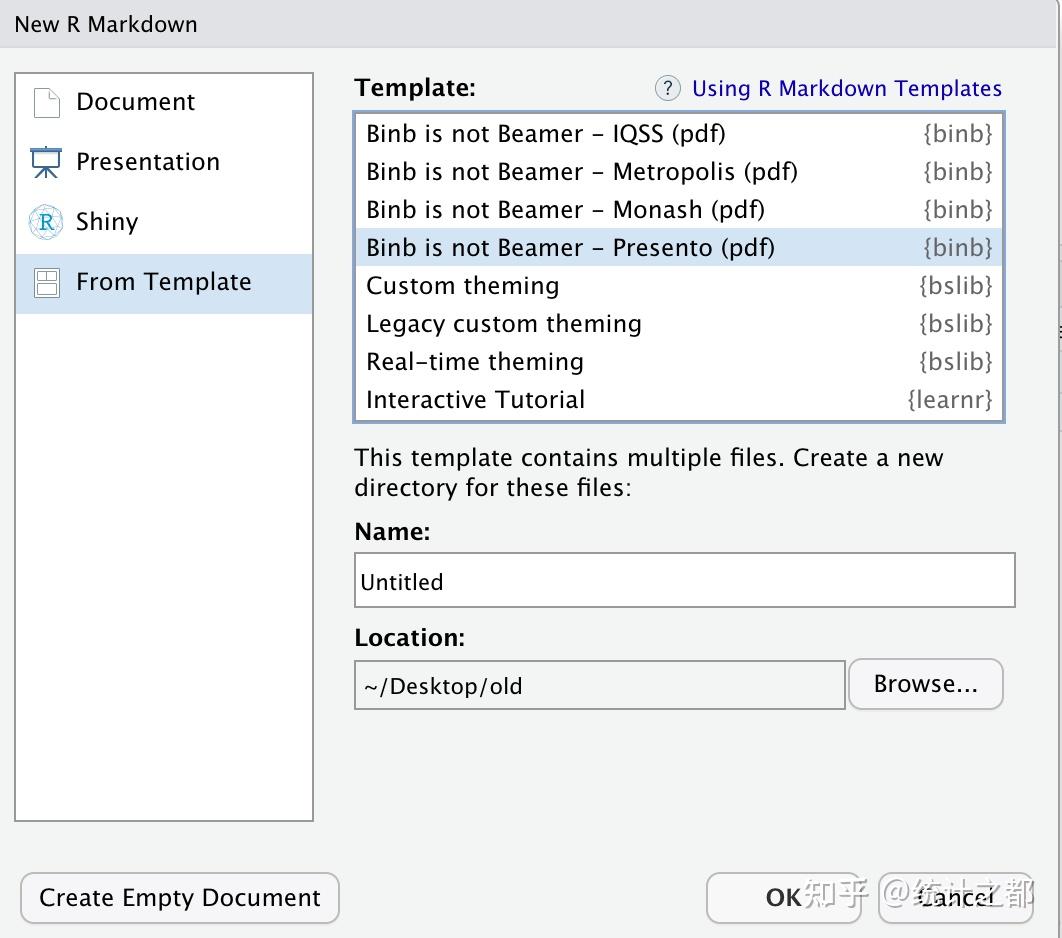Screen dimensions: 1062x938
Task: Click the From Template layout icon
Action: (x=47, y=283)
